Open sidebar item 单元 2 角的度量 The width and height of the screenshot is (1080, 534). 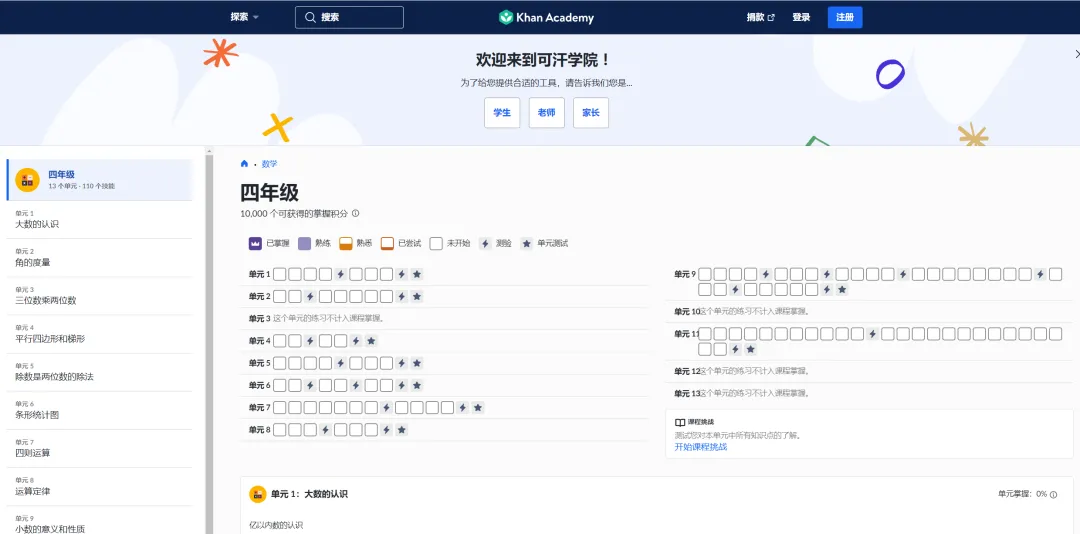(x=100, y=258)
